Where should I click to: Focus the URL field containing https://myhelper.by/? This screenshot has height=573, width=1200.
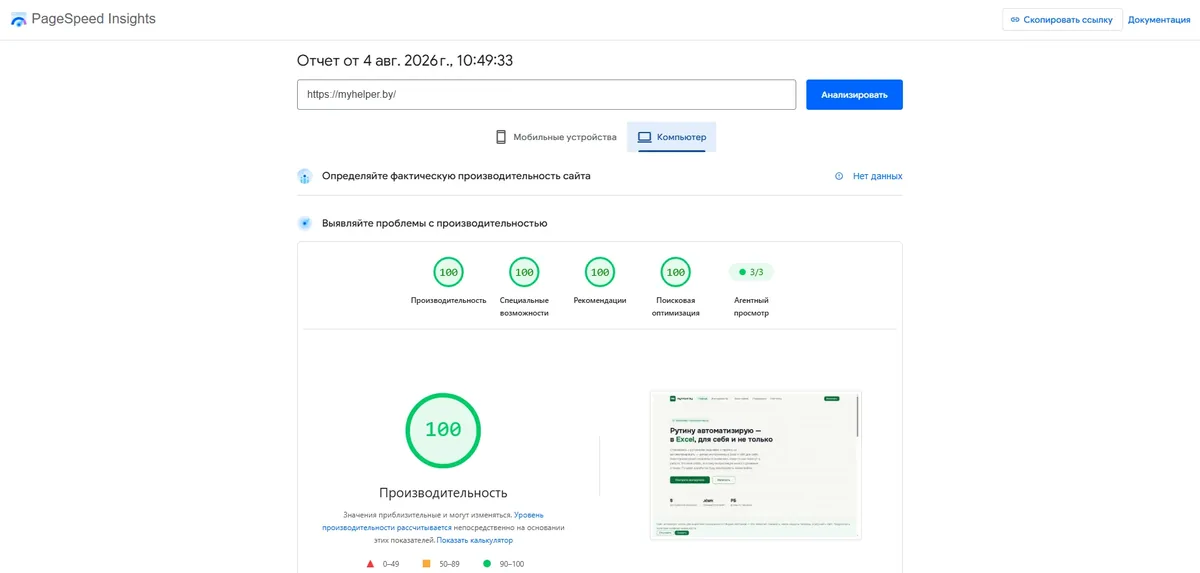coord(546,95)
